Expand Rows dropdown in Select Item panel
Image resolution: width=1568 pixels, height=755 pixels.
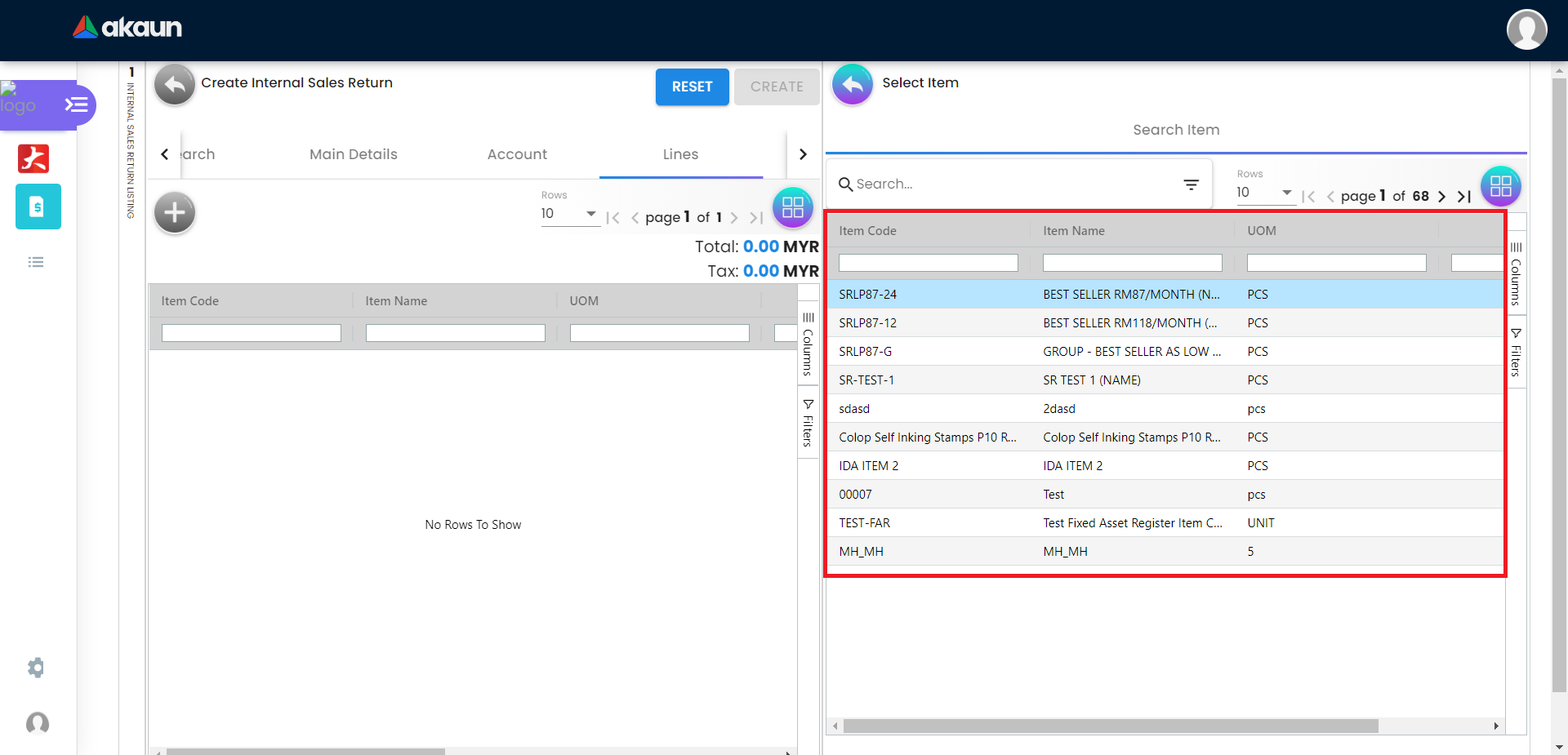tap(1286, 193)
